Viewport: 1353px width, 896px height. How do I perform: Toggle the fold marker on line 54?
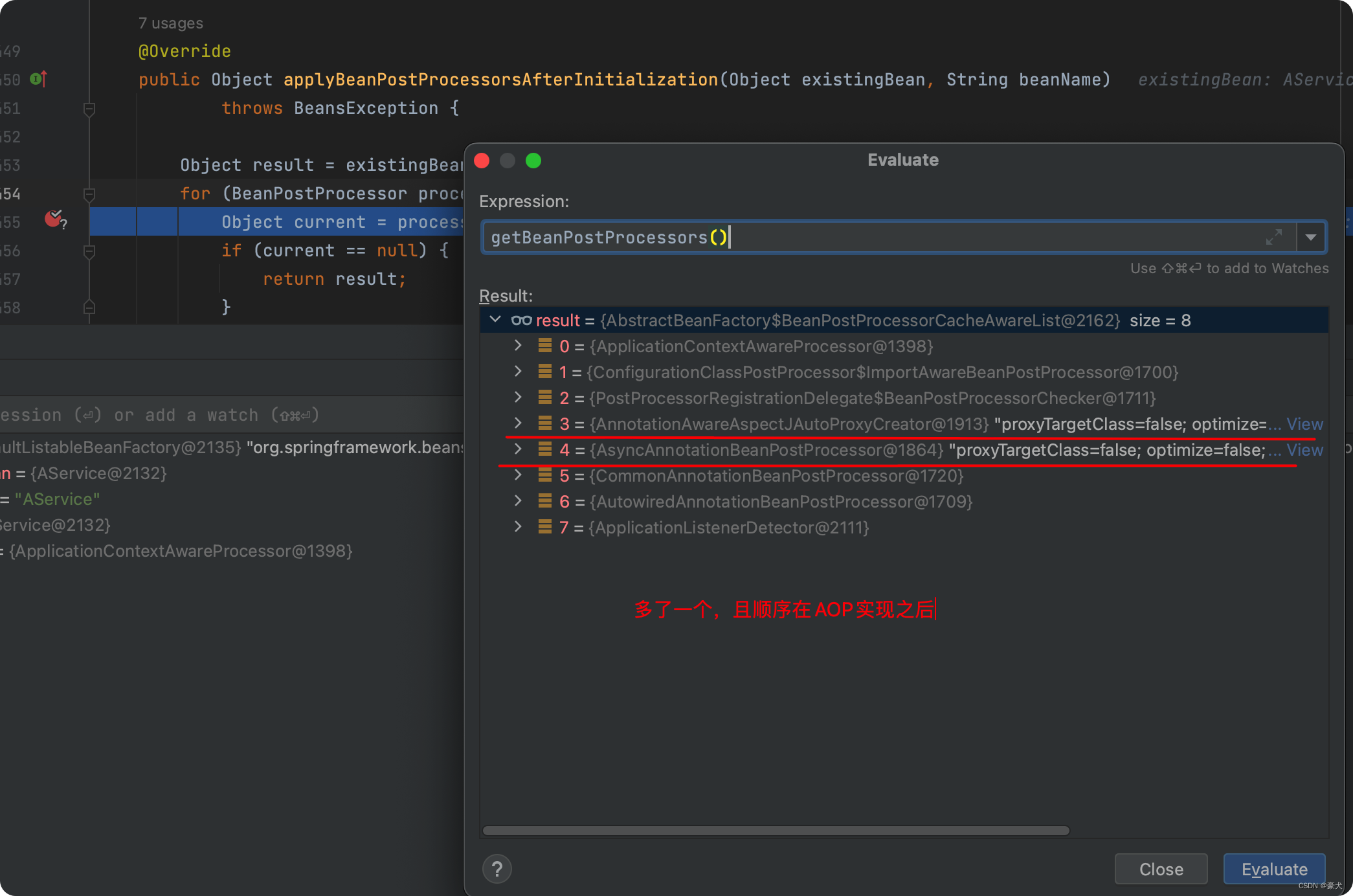[89, 194]
